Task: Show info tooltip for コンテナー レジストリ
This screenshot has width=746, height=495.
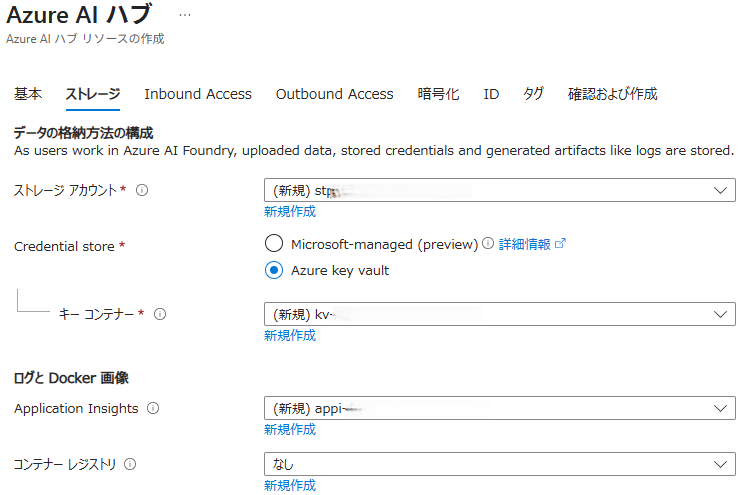Action: coord(130,464)
